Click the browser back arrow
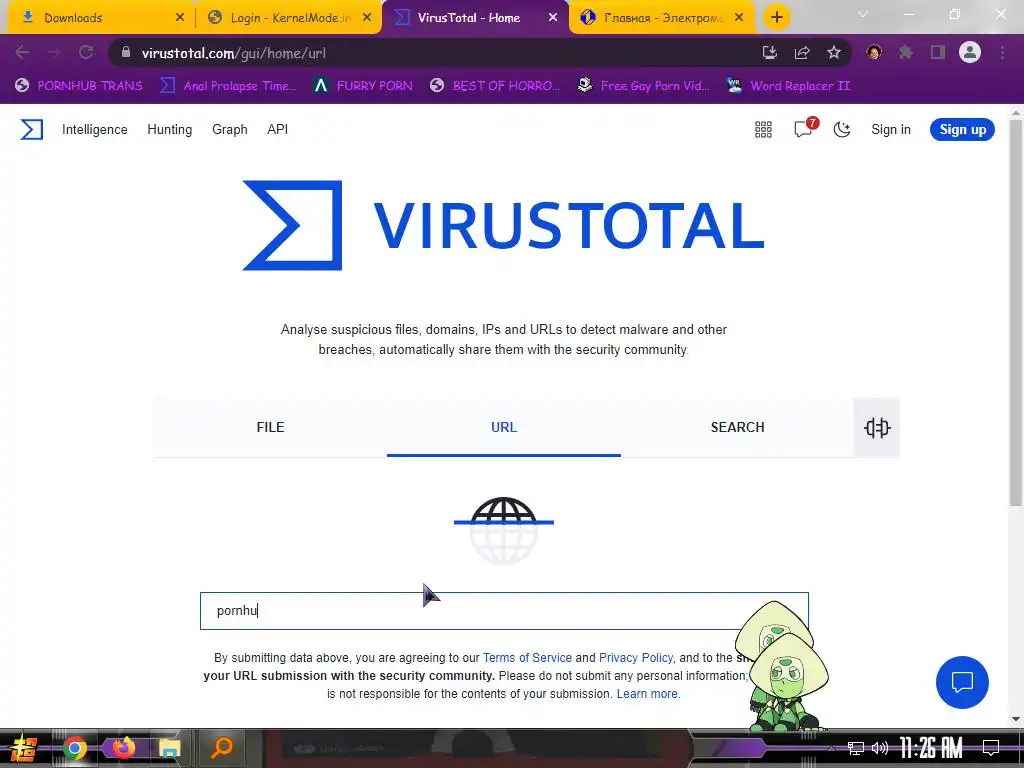 click(22, 53)
